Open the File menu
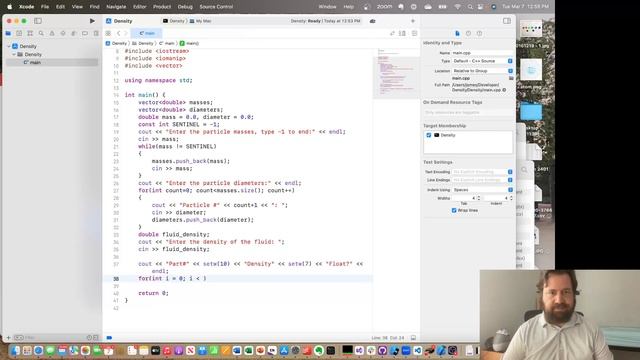Viewport: 640px width, 360px height. click(x=45, y=7)
